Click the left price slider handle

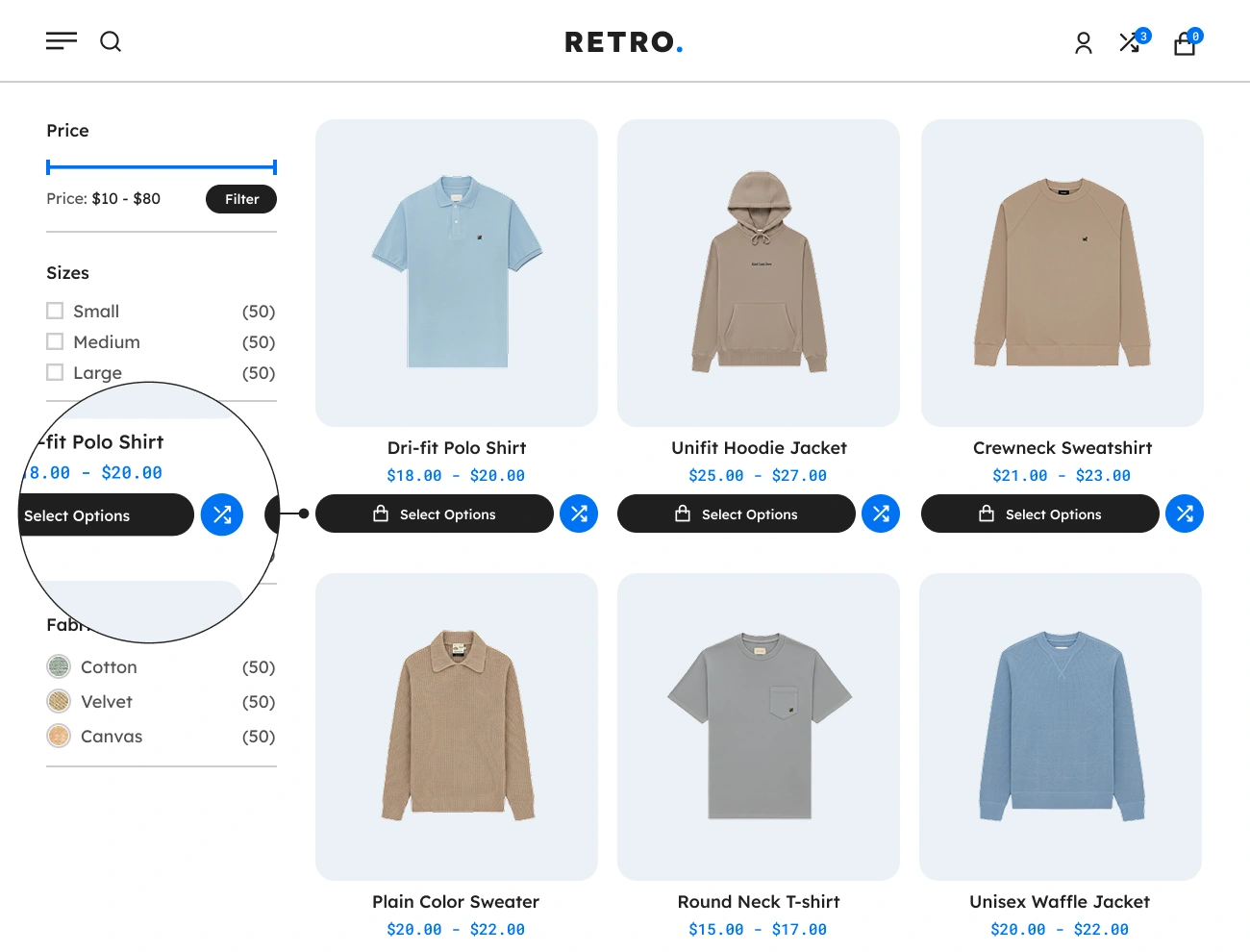click(x=48, y=167)
